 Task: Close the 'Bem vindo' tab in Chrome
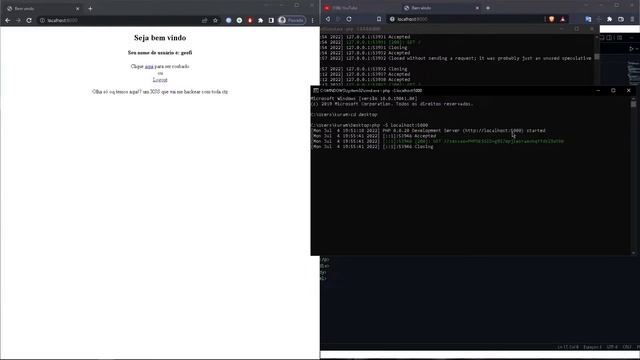pos(78,9)
